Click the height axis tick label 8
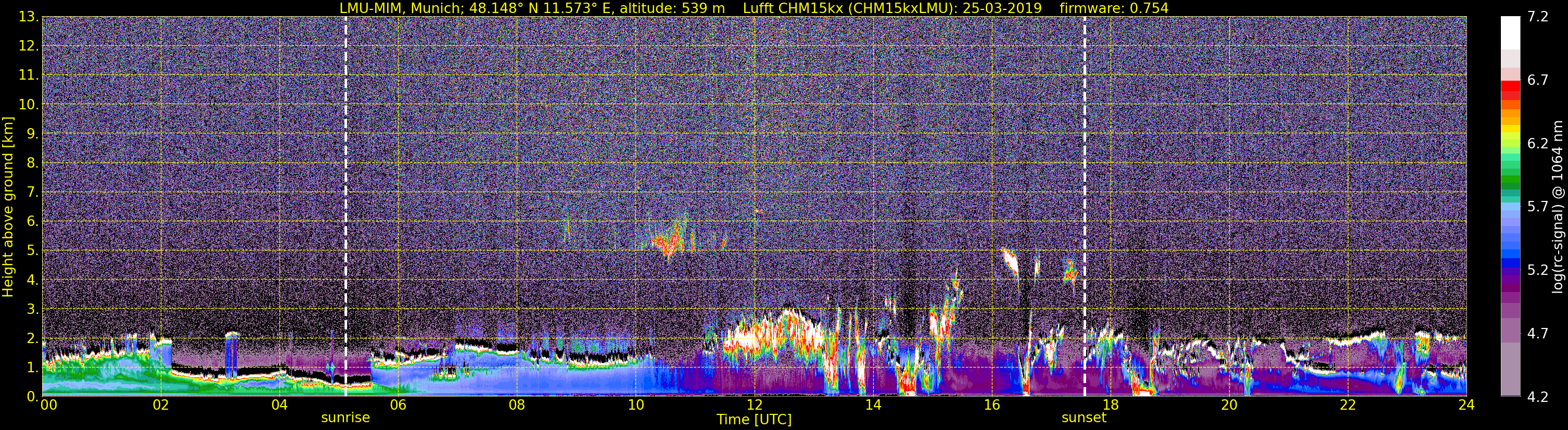Viewport: 1568px width, 430px height. tap(33, 163)
